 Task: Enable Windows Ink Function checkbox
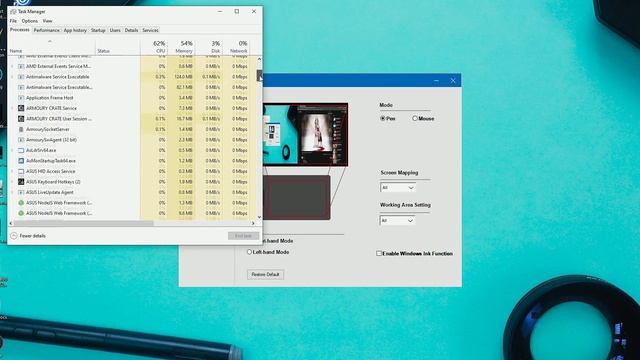(379, 253)
